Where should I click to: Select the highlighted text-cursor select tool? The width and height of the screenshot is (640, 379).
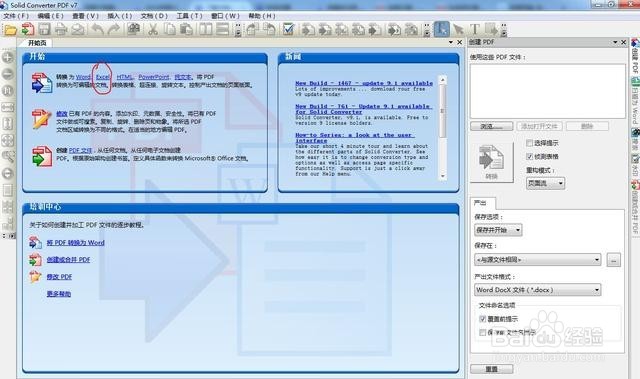pyautogui.click(x=441, y=29)
